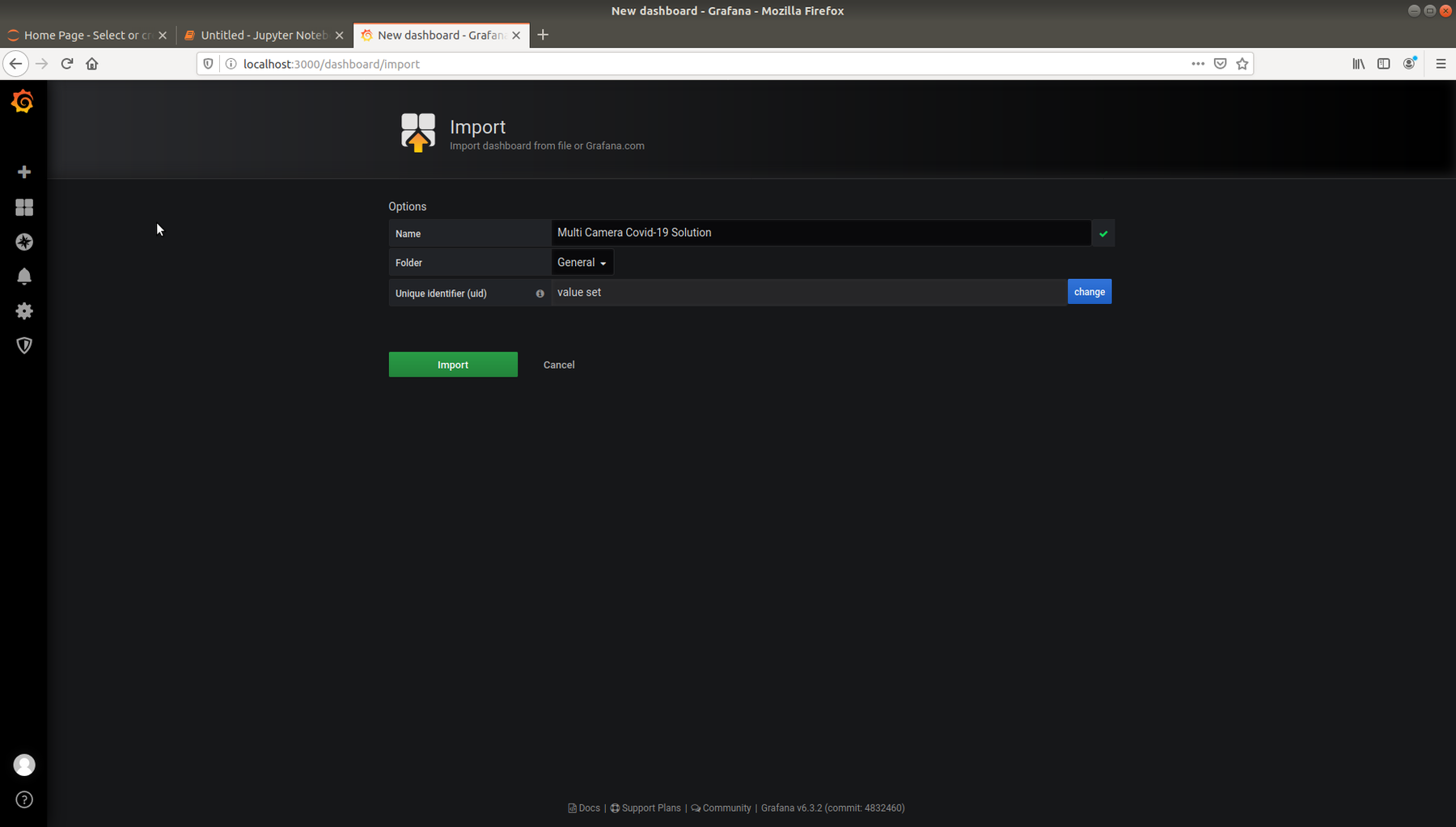This screenshot has height=827, width=1456.
Task: Open the Grafana home logo
Action: pyautogui.click(x=23, y=102)
